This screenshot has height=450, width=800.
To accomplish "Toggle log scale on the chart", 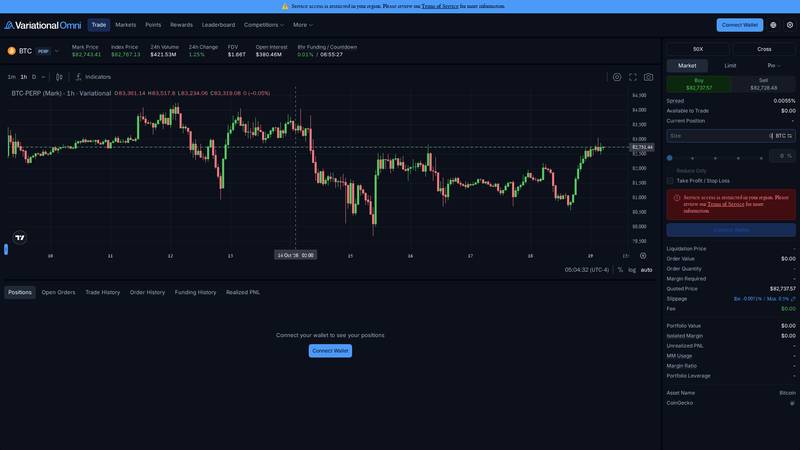I will (632, 270).
